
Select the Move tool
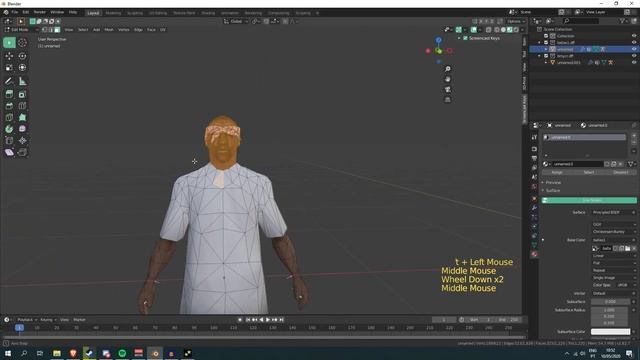tap(9, 56)
